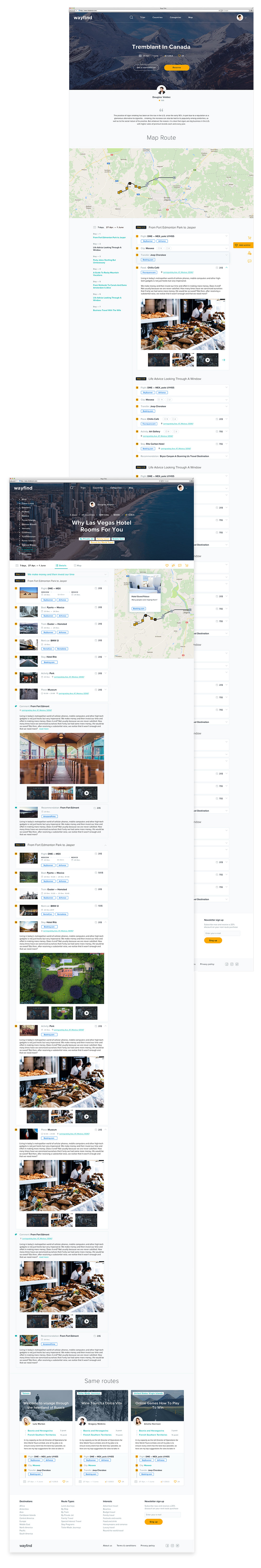This screenshot has height=1568, width=261.
Task: Collapse the Day 1 "We make money" section
Action: coord(105,574)
